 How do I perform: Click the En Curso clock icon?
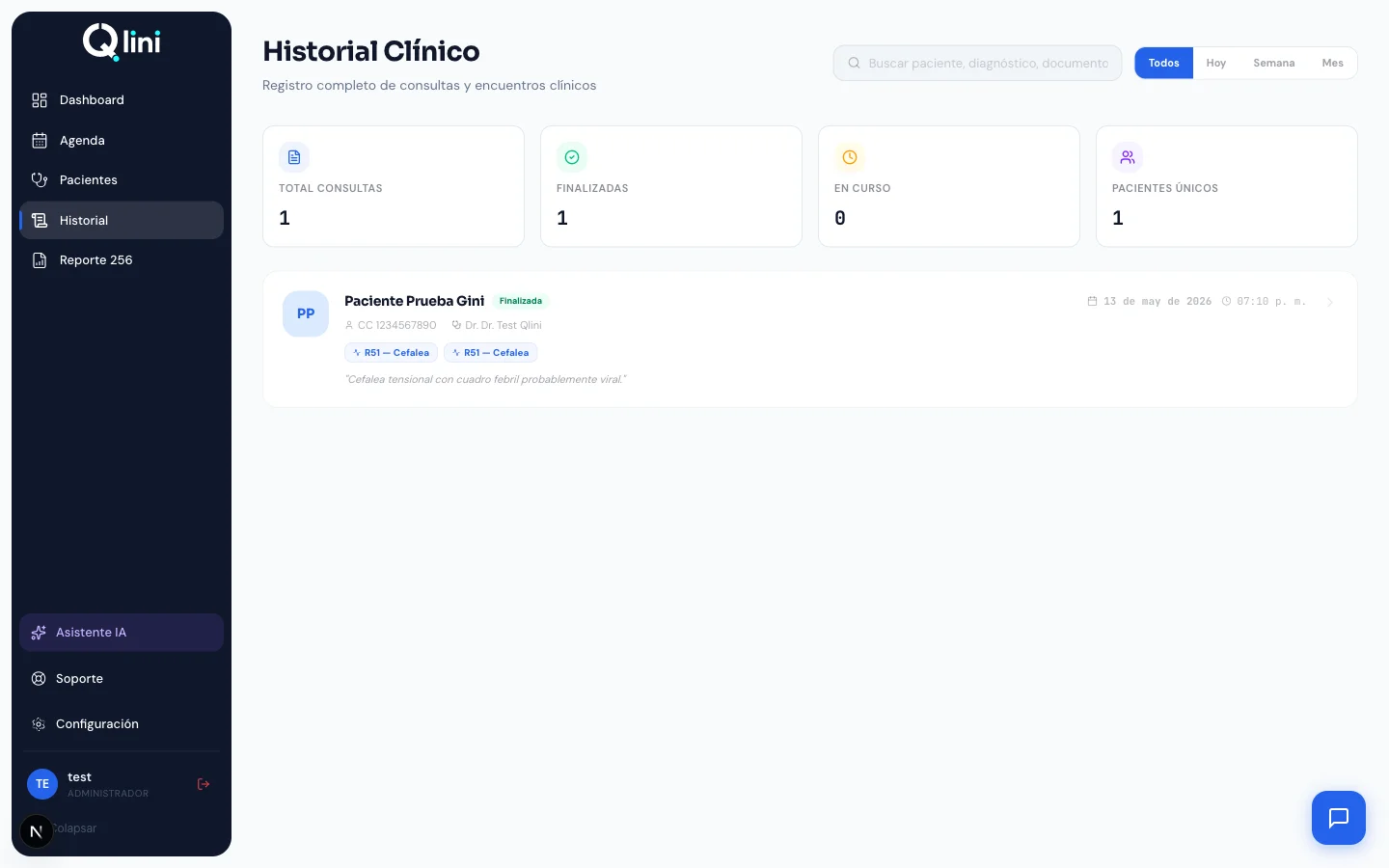click(850, 157)
